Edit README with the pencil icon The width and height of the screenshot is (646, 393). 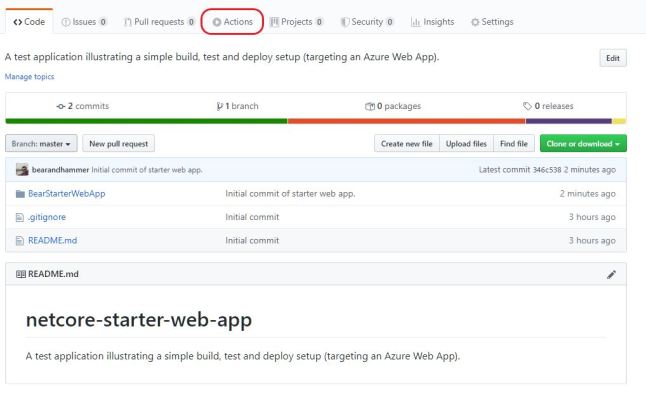pyautogui.click(x=611, y=274)
